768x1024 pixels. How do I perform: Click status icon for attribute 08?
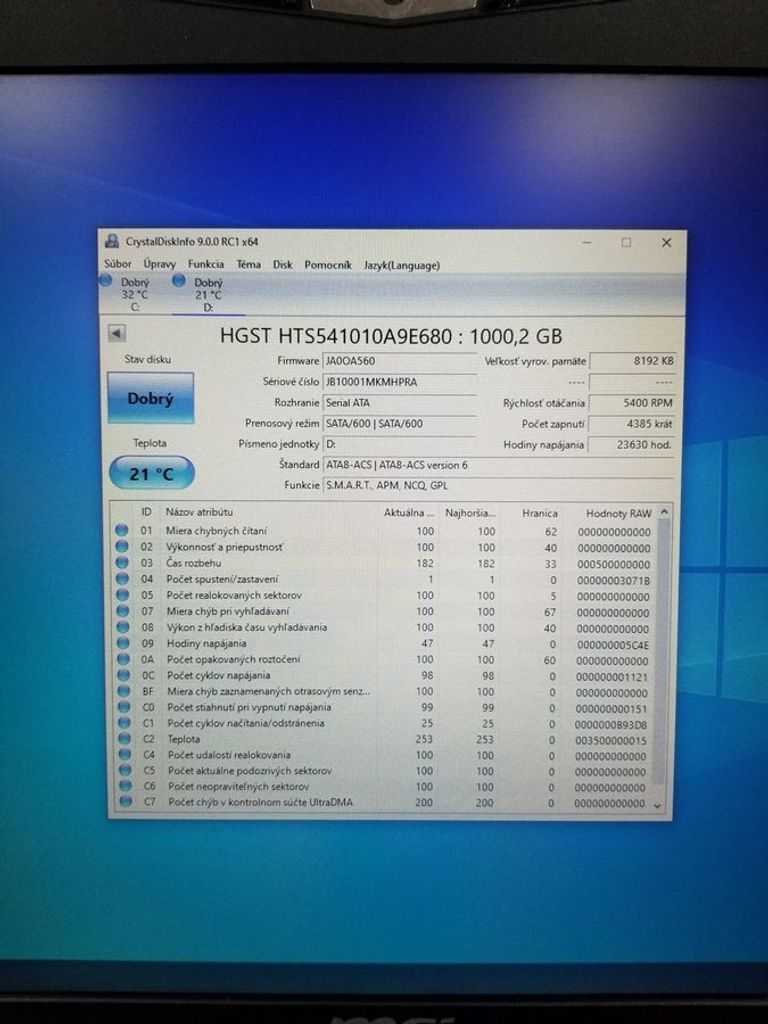tap(122, 627)
